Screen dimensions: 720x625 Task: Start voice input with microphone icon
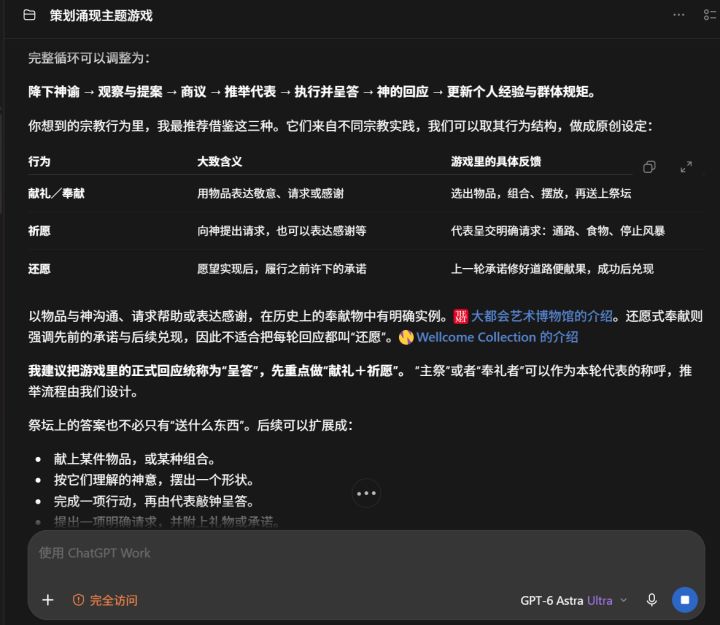point(651,600)
